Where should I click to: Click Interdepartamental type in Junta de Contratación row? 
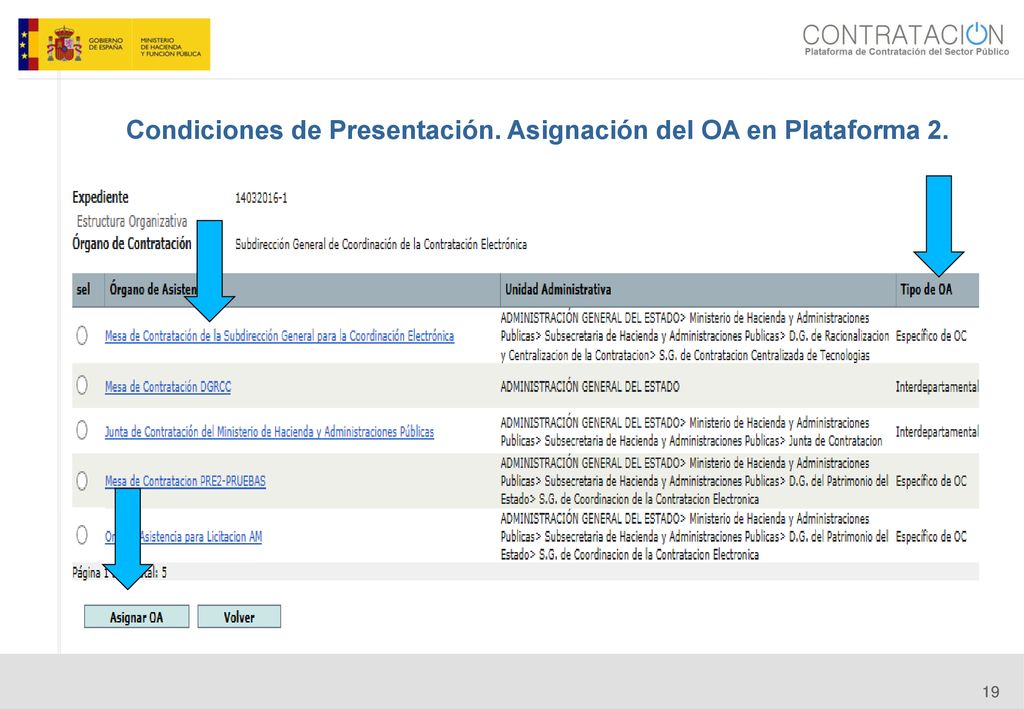click(x=937, y=432)
